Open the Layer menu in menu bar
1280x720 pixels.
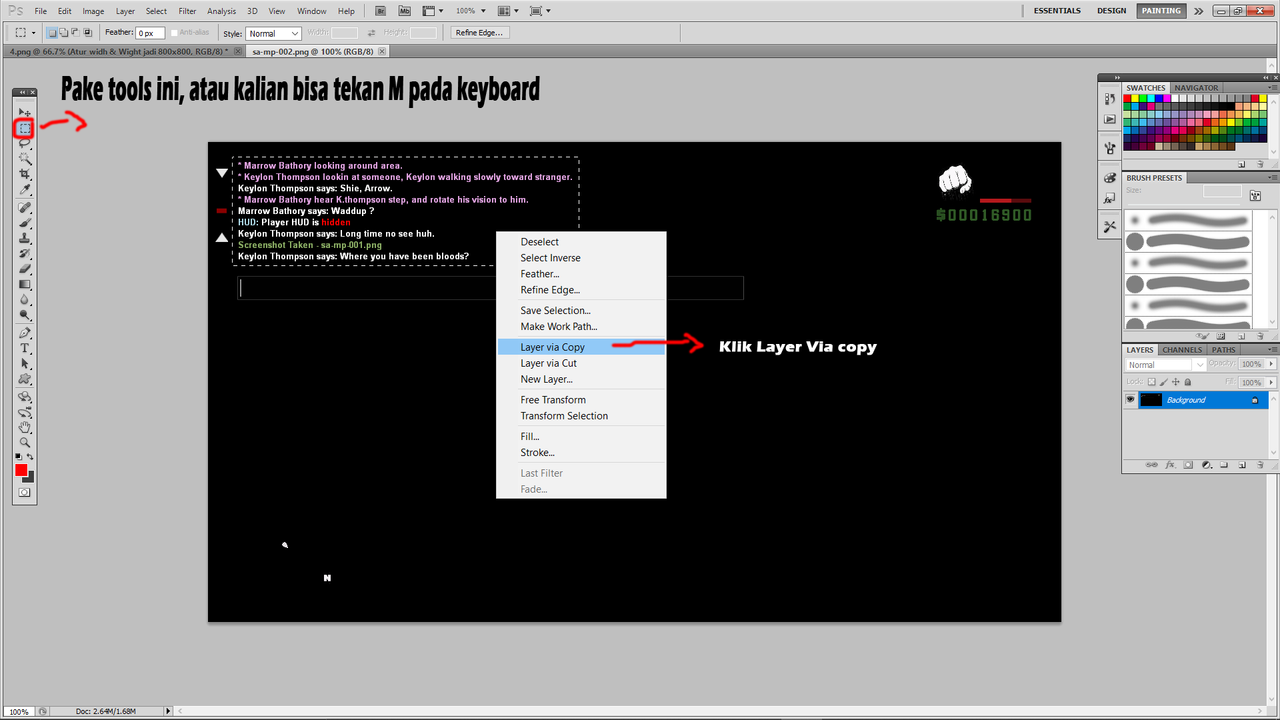click(x=125, y=11)
